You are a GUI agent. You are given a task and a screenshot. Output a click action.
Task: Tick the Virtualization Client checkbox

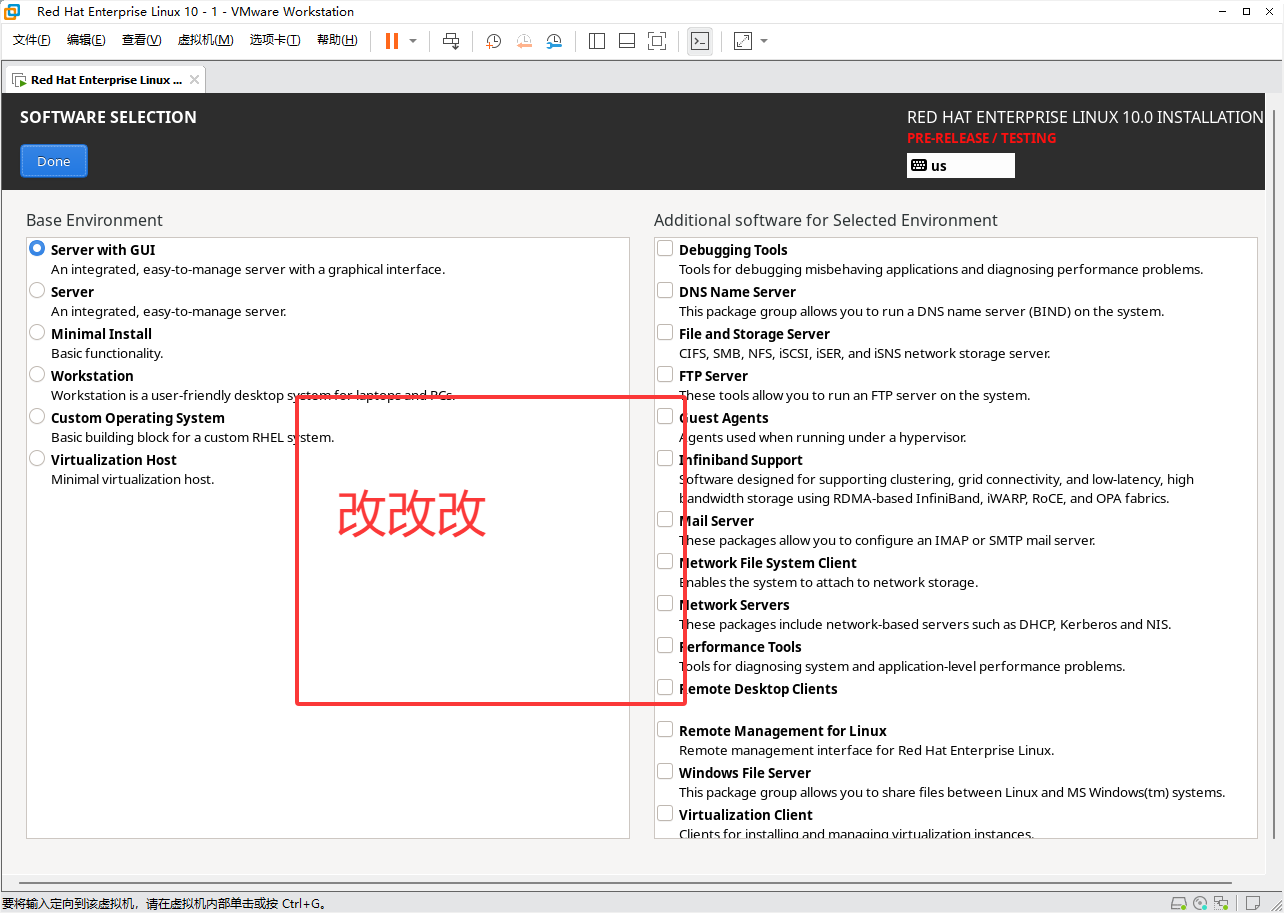(665, 813)
